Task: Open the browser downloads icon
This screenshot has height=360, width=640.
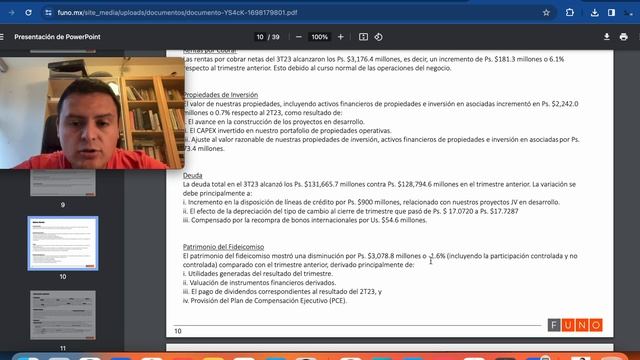Action: [594, 13]
